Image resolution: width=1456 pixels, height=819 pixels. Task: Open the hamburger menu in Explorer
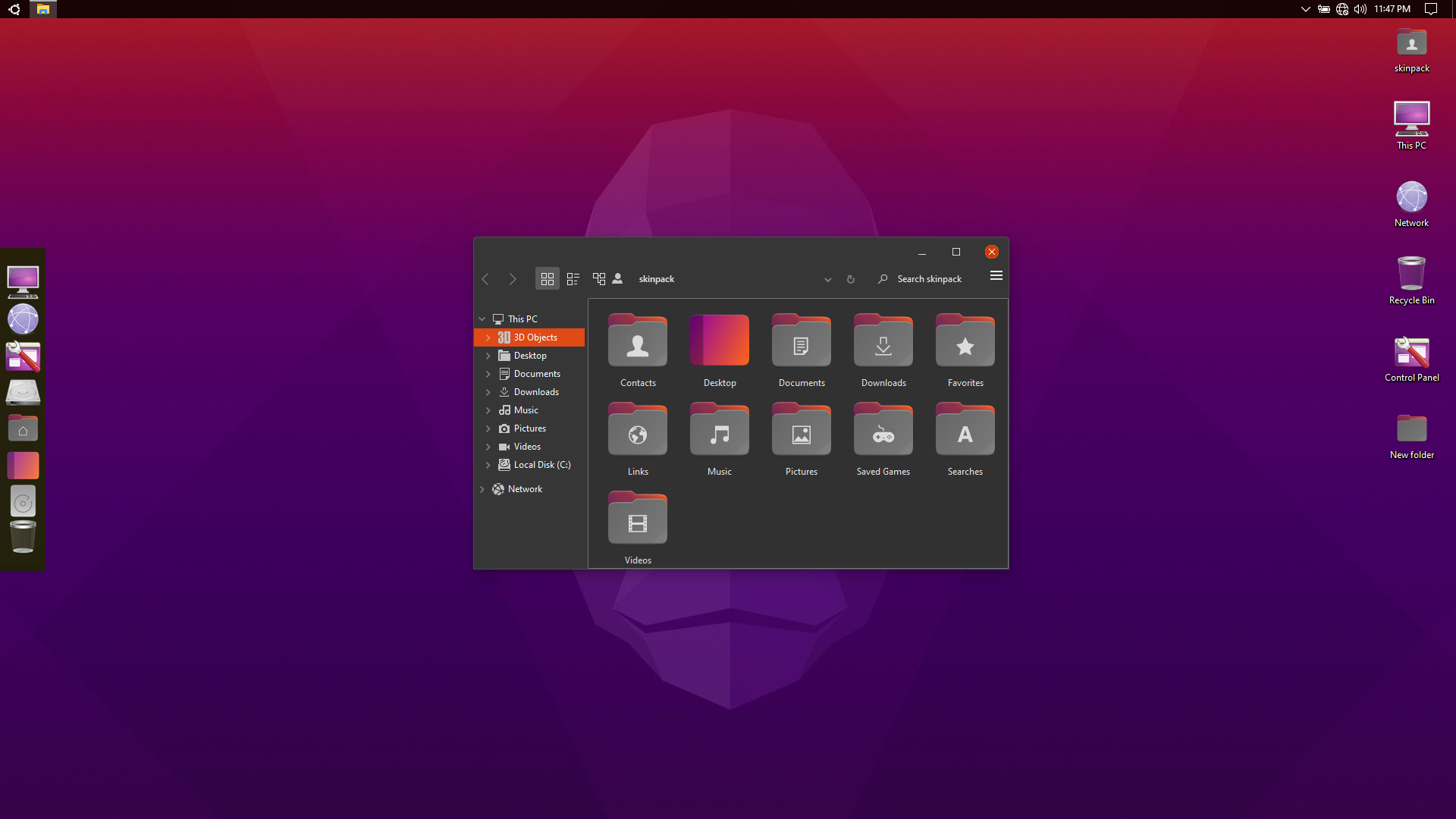[x=996, y=276]
